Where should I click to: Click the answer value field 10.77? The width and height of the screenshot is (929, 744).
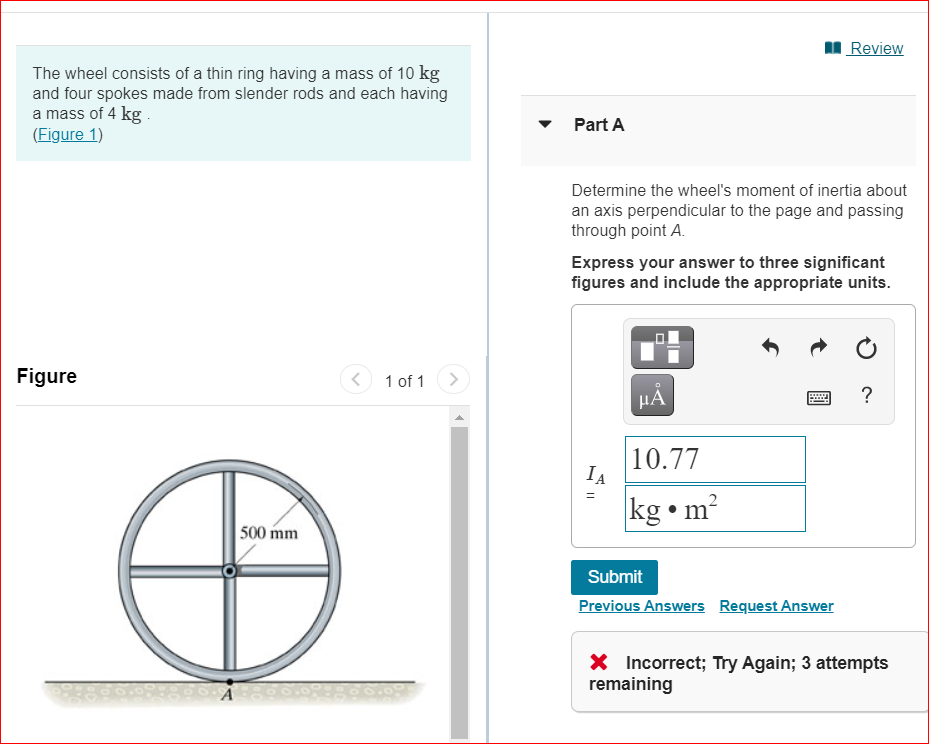[x=715, y=460]
